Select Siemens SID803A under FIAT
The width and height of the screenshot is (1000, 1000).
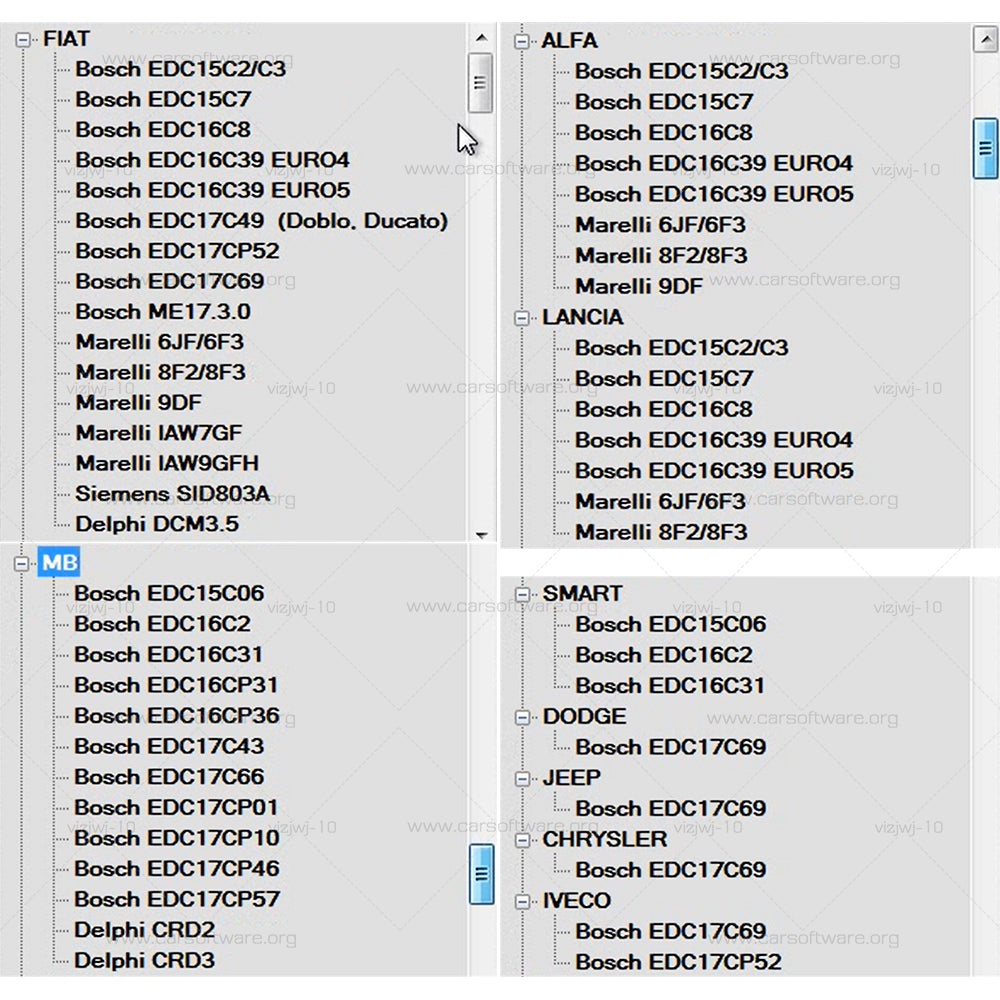pyautogui.click(x=173, y=493)
